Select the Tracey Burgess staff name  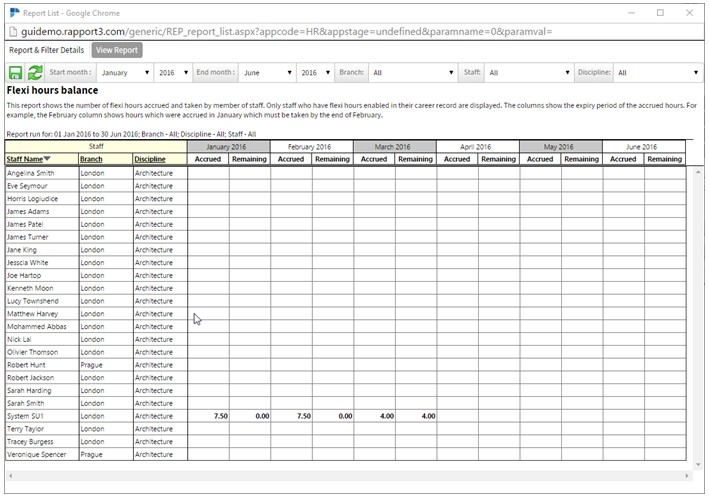pyautogui.click(x=30, y=441)
